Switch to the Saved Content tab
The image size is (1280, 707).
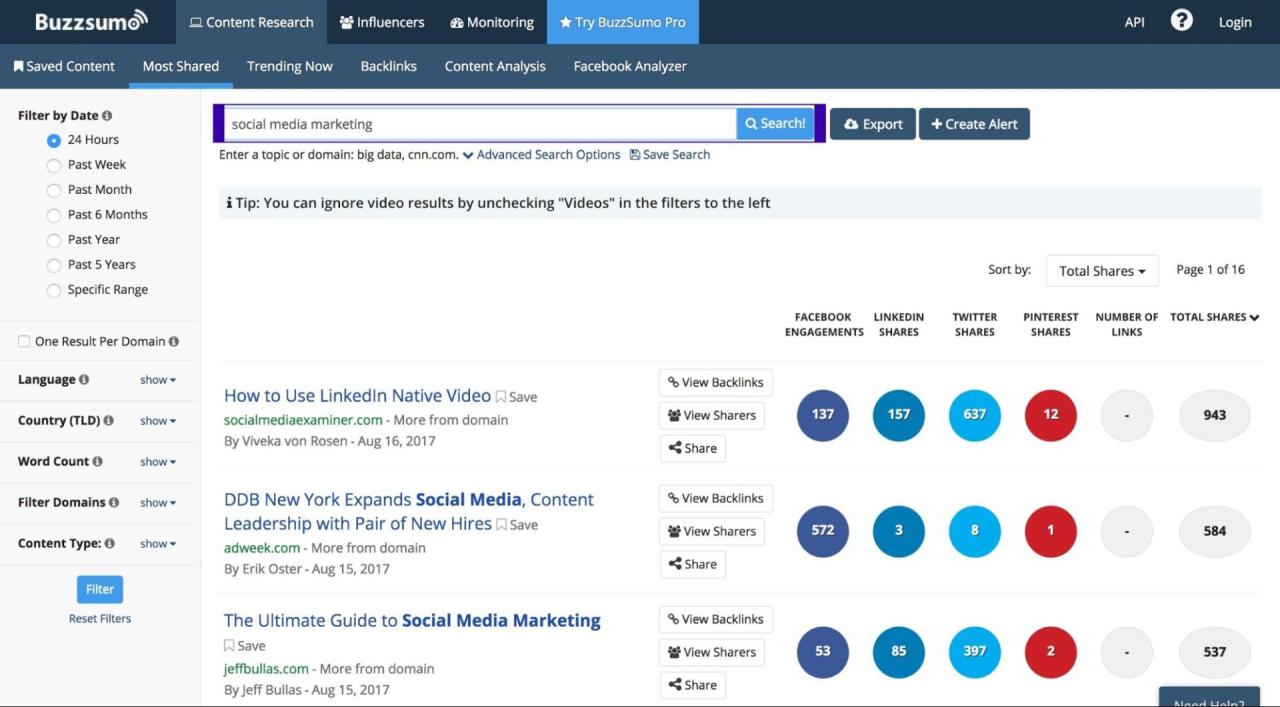point(64,66)
